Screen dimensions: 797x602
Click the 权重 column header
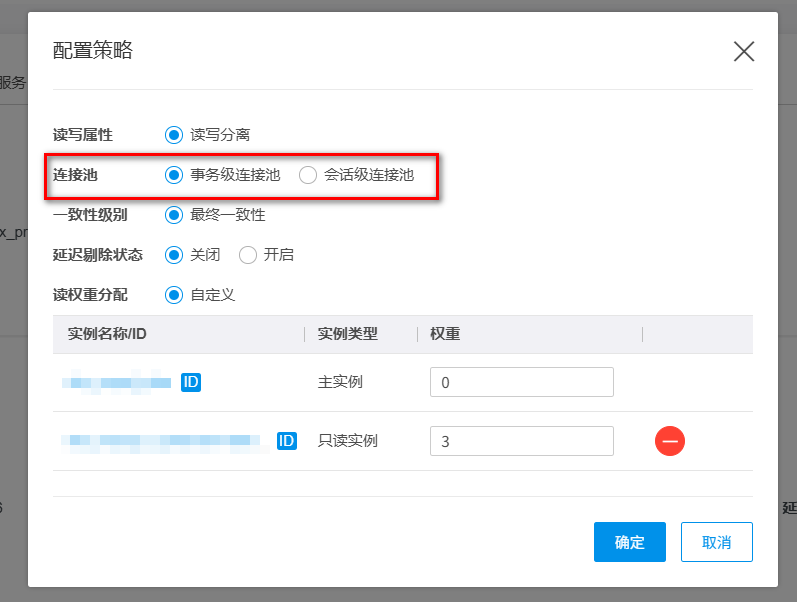(445, 334)
